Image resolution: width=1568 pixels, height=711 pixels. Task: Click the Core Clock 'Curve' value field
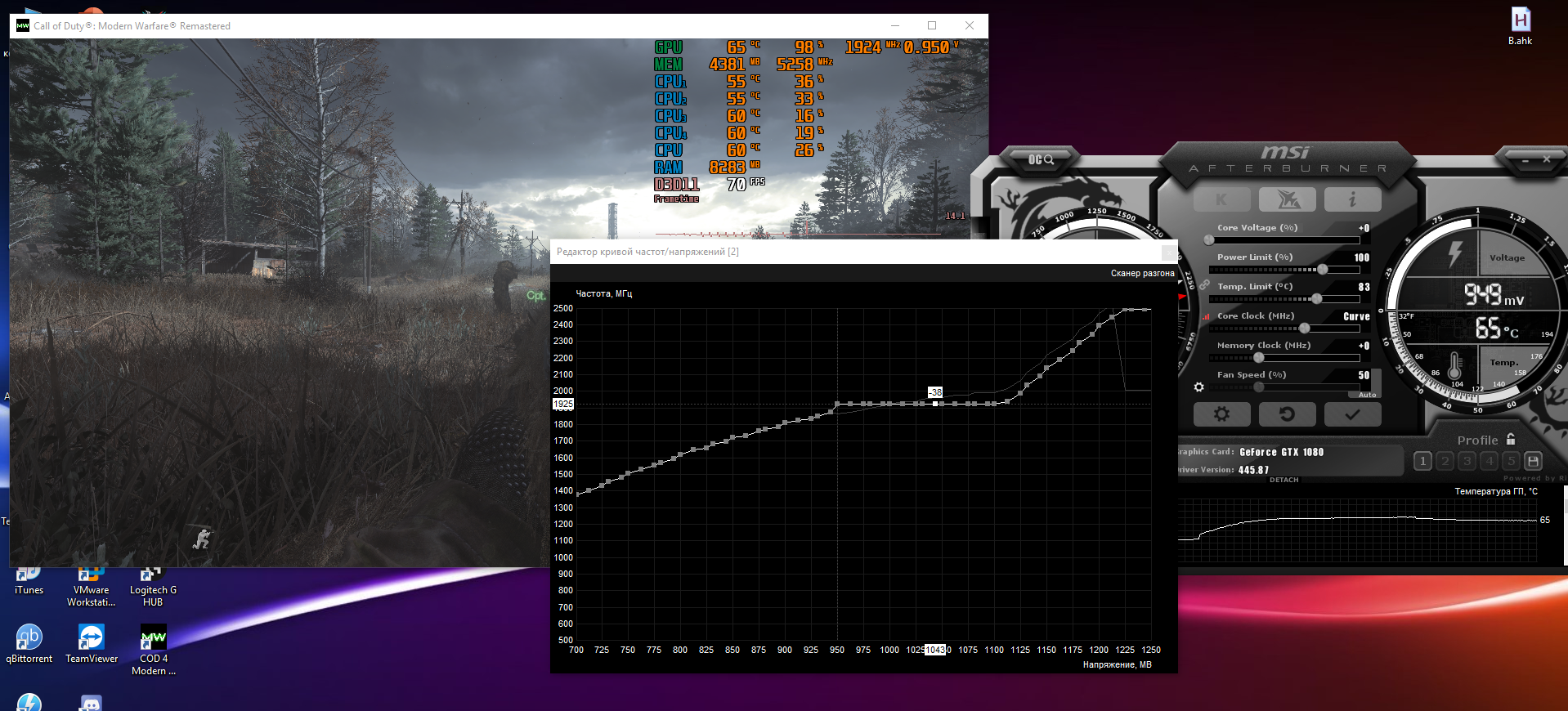coord(1356,316)
